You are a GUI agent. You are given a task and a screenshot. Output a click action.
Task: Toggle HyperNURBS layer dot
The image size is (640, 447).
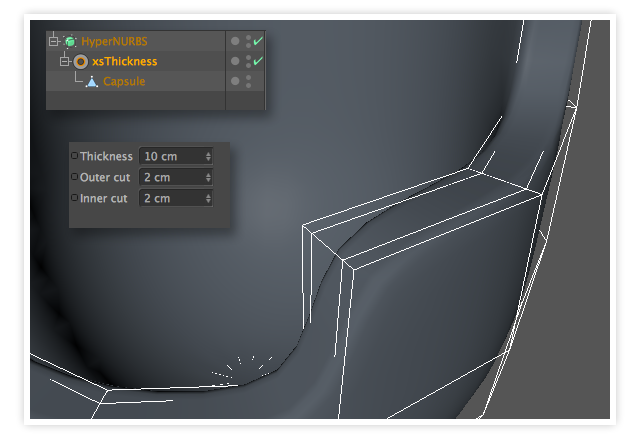(235, 41)
